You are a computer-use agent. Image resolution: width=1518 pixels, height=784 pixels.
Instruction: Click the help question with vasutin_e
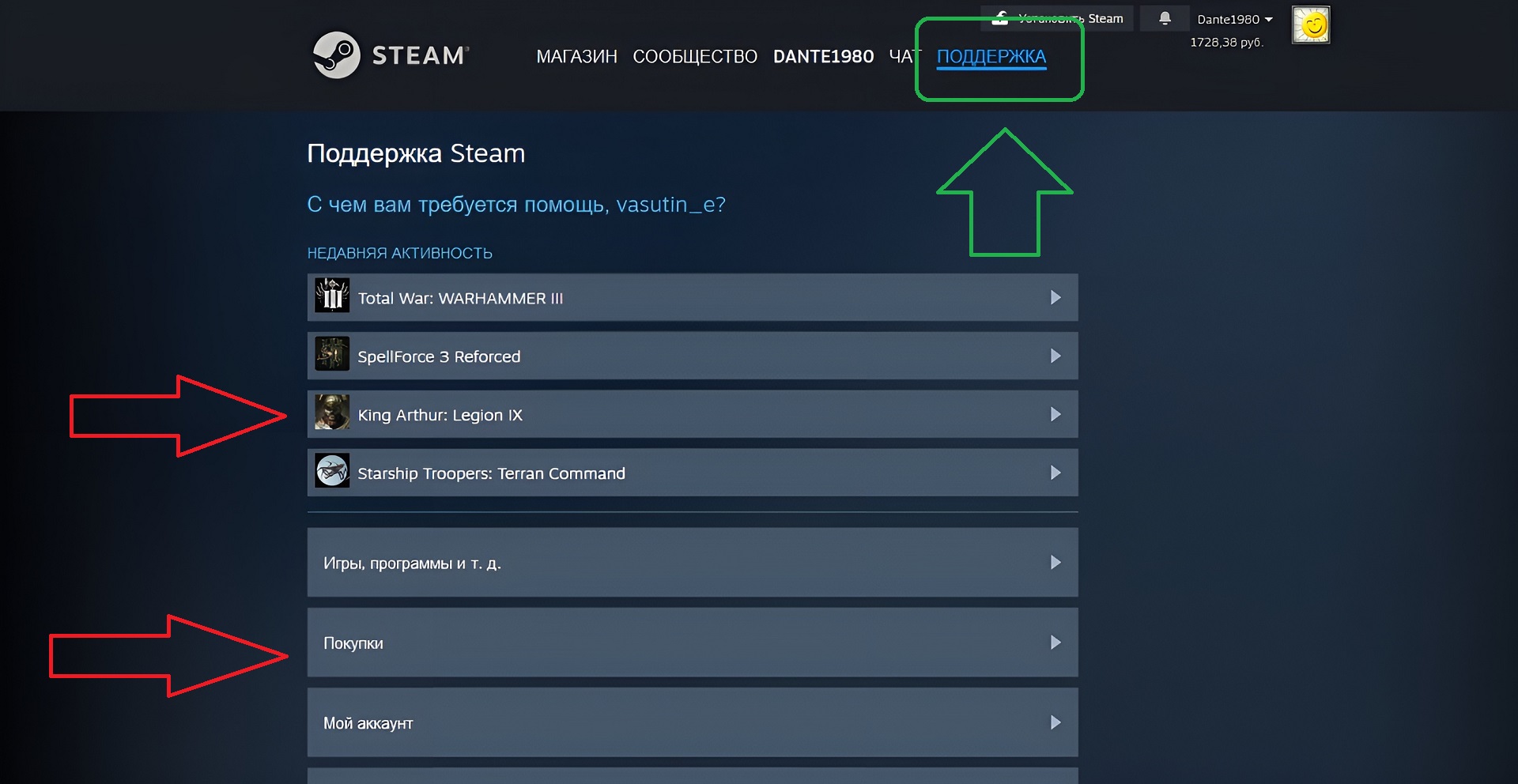click(x=516, y=205)
